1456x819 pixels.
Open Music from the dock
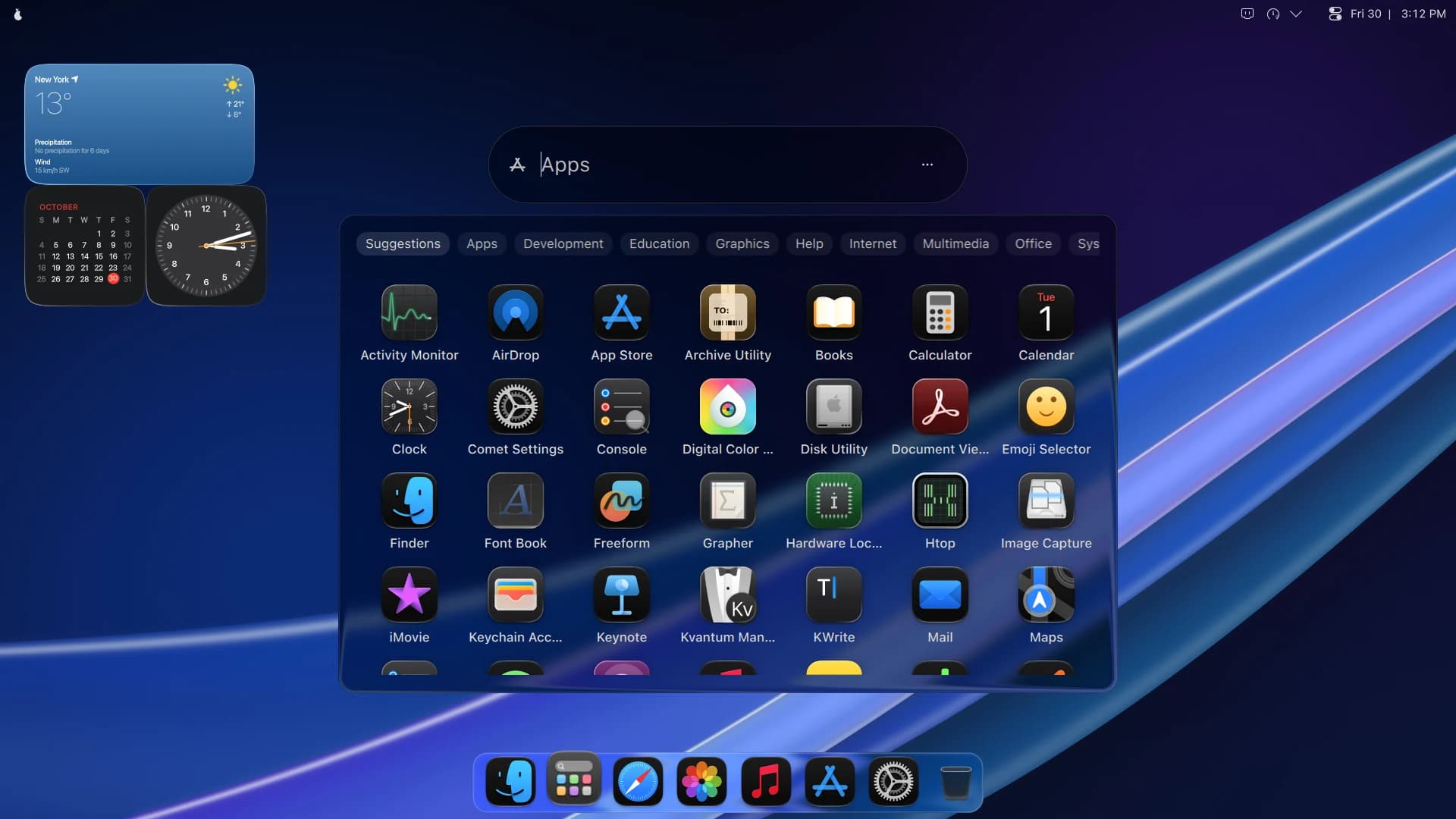click(x=765, y=782)
